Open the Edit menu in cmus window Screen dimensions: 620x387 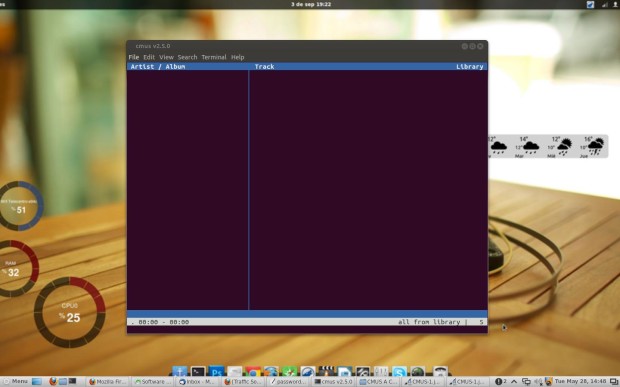pyautogui.click(x=149, y=57)
